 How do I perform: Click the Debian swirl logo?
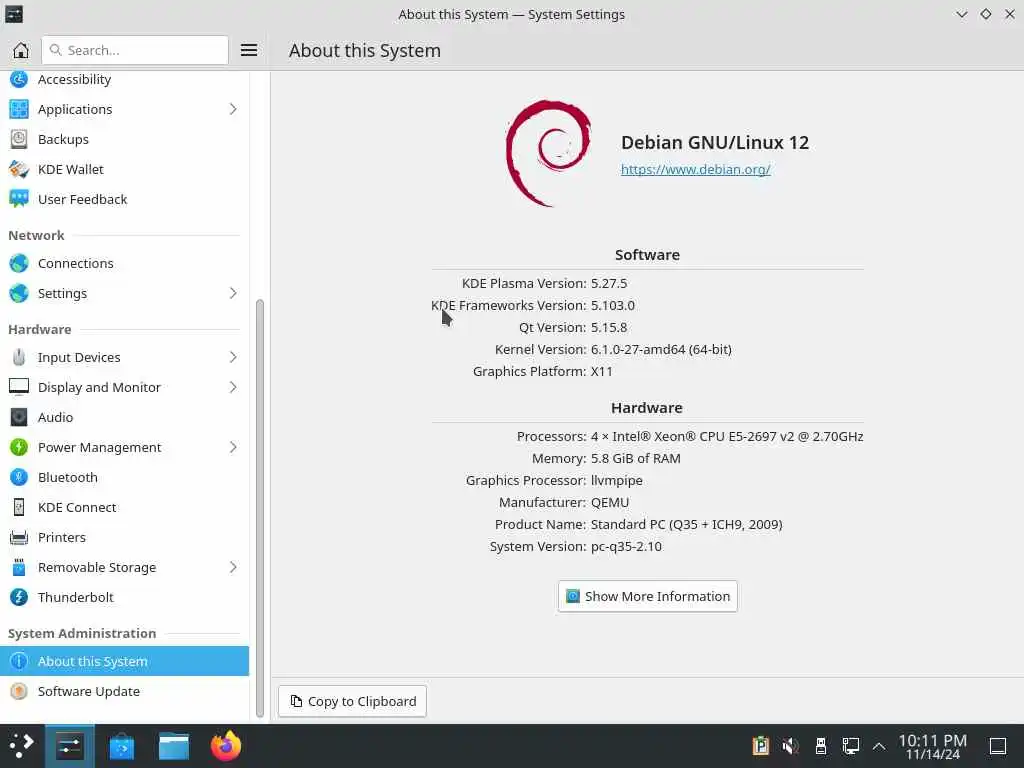pyautogui.click(x=549, y=153)
